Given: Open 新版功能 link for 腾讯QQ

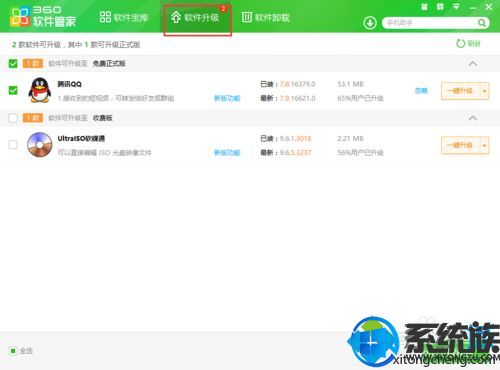Looking at the screenshot, I should pos(227,98).
